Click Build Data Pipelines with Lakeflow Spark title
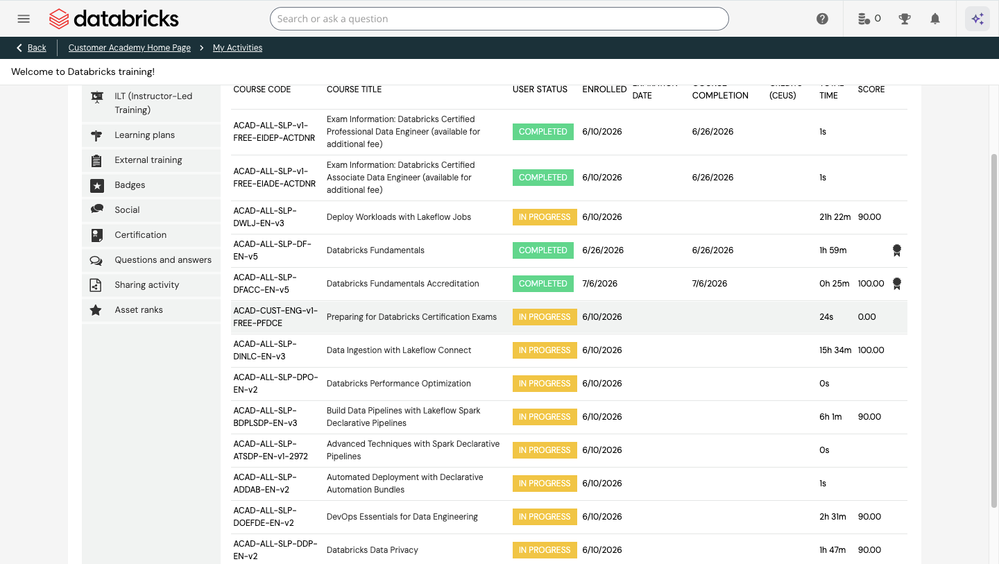The image size is (999, 564). [x=403, y=417]
